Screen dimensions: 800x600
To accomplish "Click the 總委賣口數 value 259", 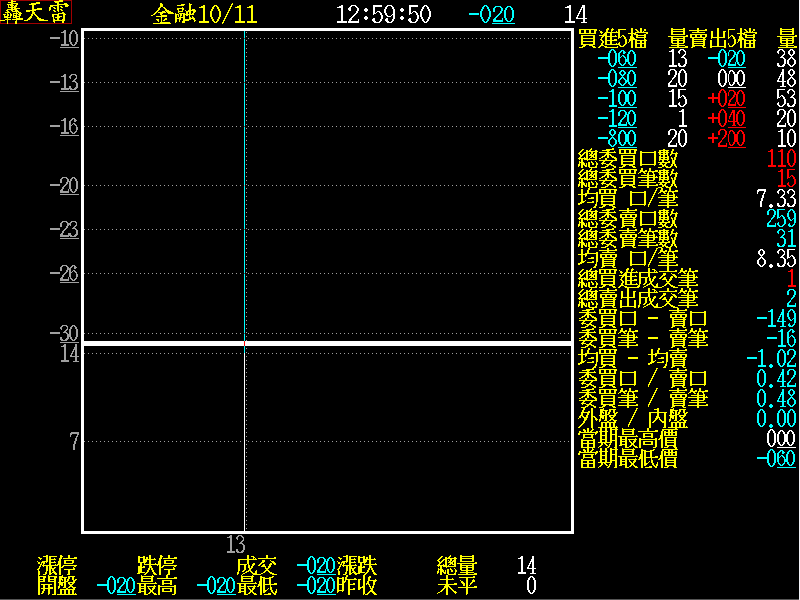I will click(780, 218).
